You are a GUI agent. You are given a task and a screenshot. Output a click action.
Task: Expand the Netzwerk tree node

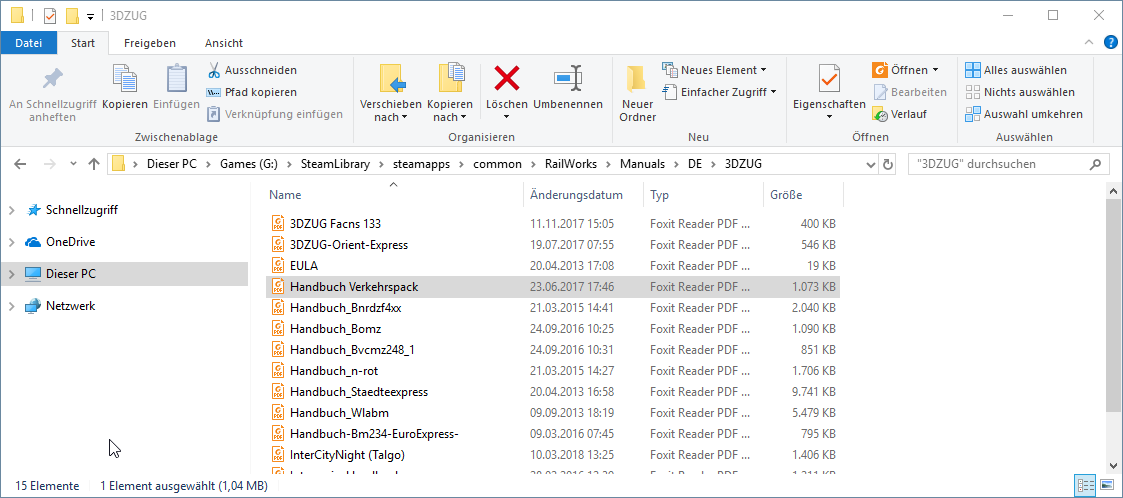point(11,306)
